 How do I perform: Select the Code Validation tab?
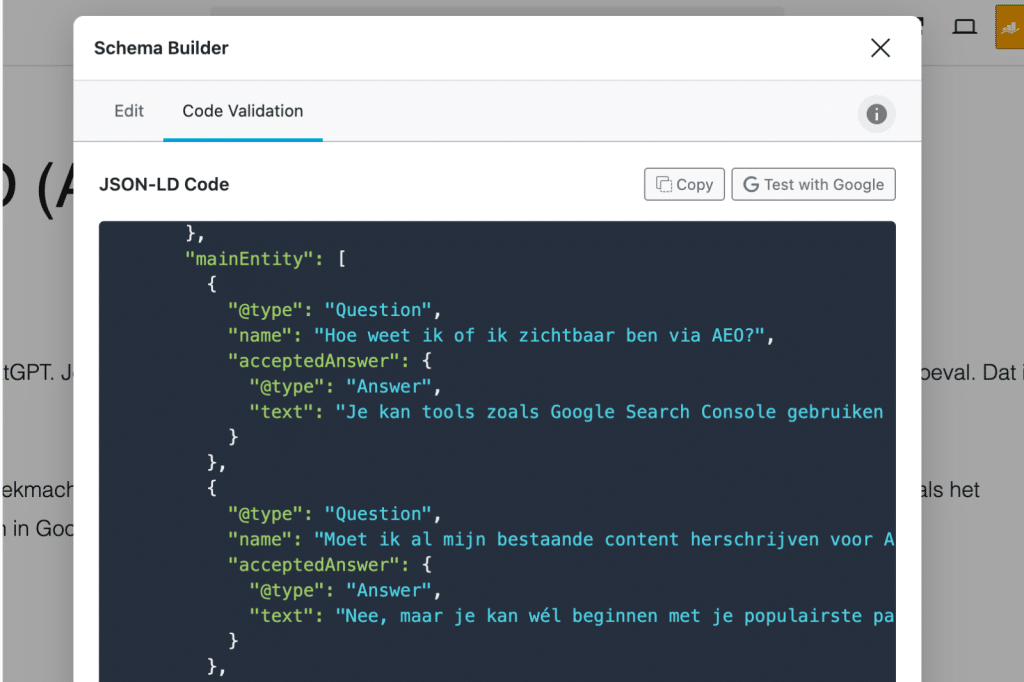[x=242, y=111]
